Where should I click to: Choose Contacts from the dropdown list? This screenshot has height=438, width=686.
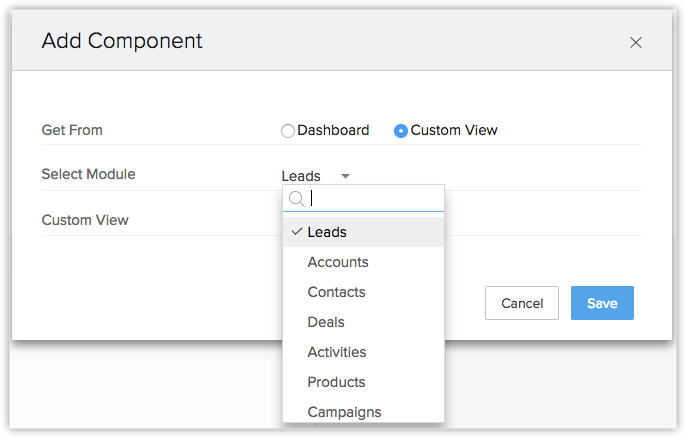pyautogui.click(x=336, y=292)
